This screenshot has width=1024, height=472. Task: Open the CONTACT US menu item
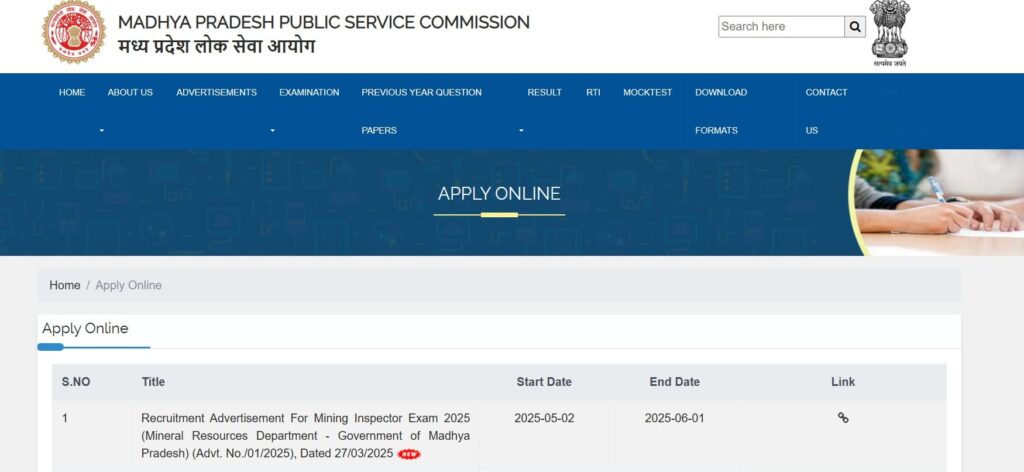(x=826, y=111)
